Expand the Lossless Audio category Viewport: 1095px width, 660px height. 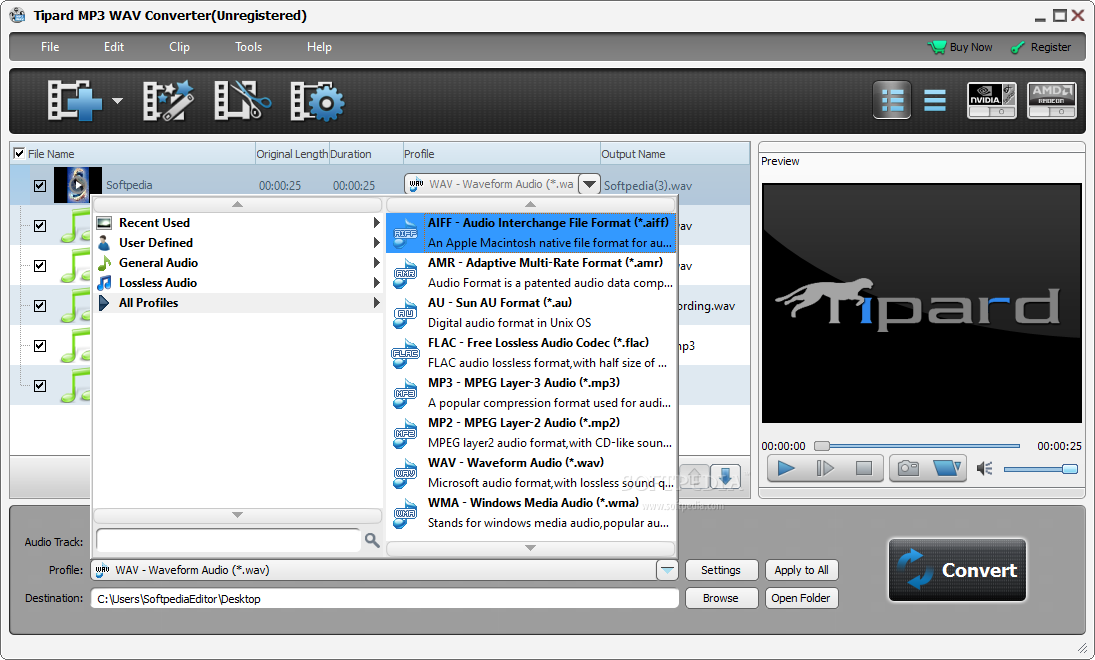(237, 283)
